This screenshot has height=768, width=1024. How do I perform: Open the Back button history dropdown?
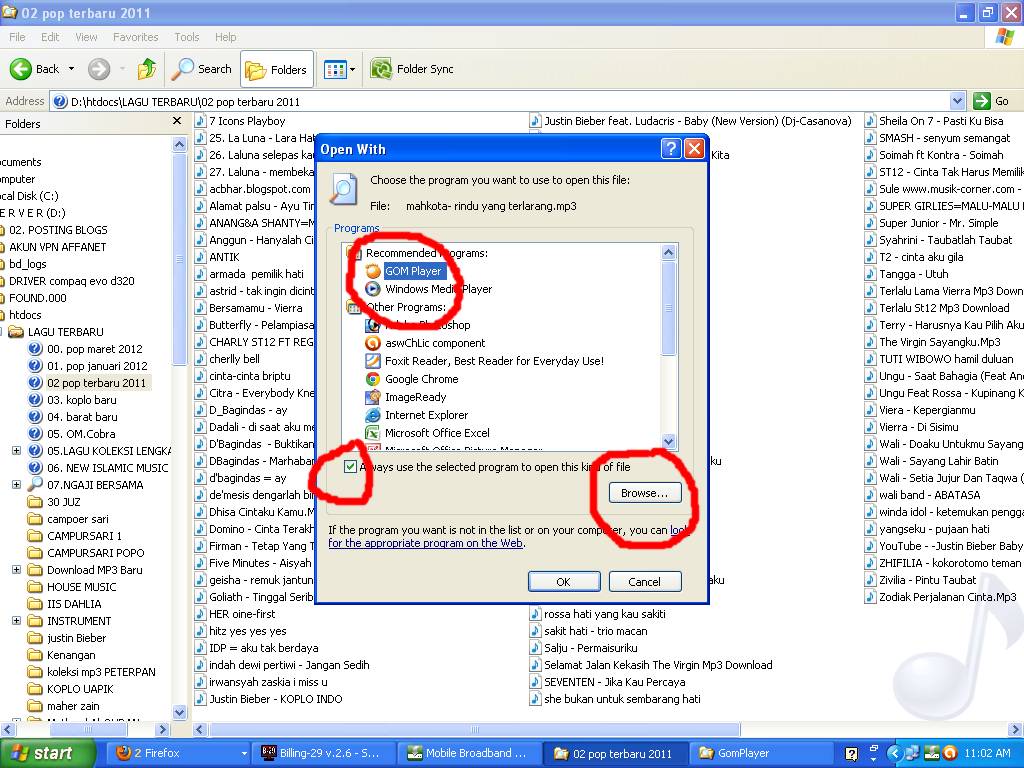point(71,69)
